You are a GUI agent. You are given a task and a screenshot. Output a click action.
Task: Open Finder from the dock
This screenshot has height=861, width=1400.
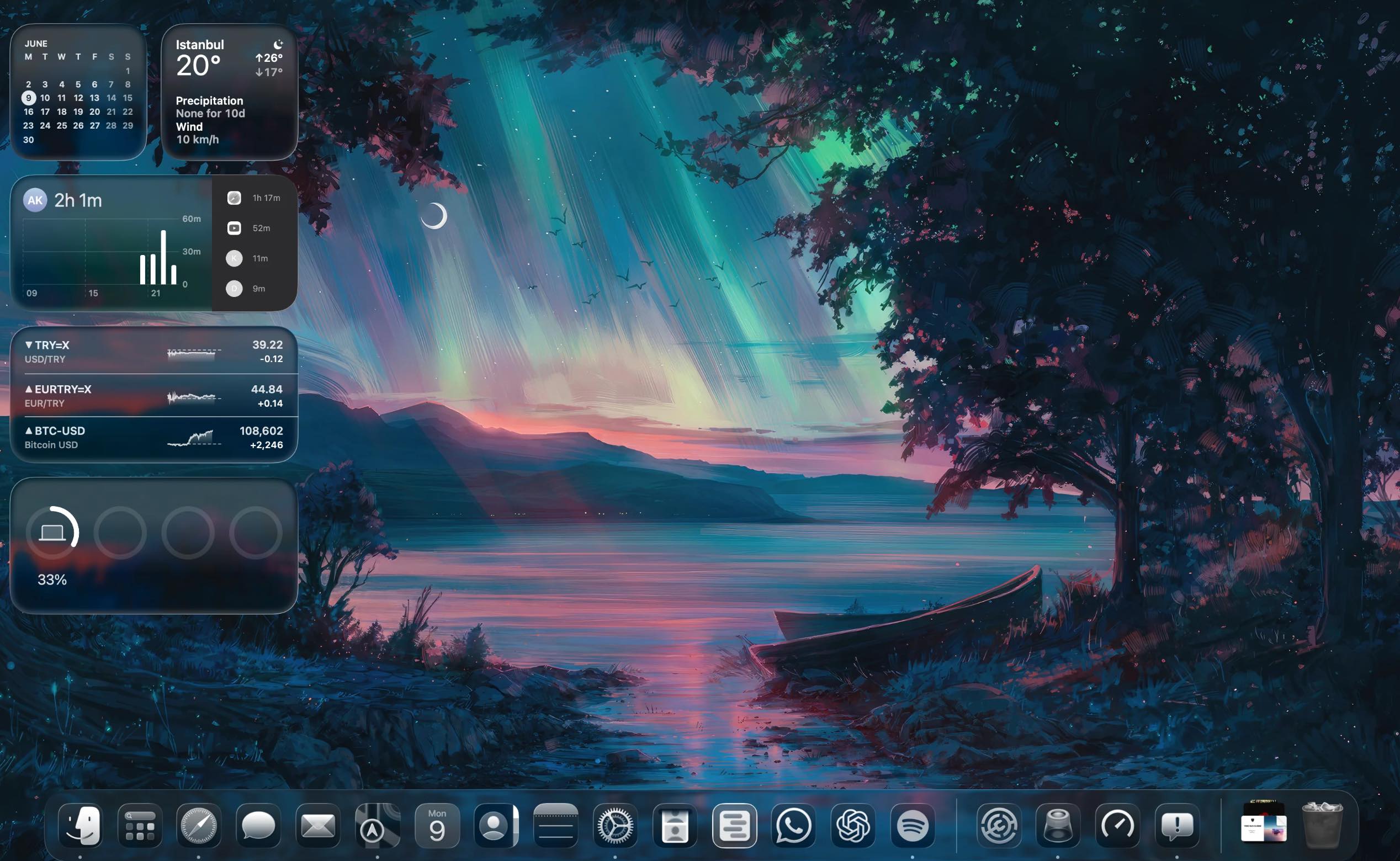pos(80,825)
